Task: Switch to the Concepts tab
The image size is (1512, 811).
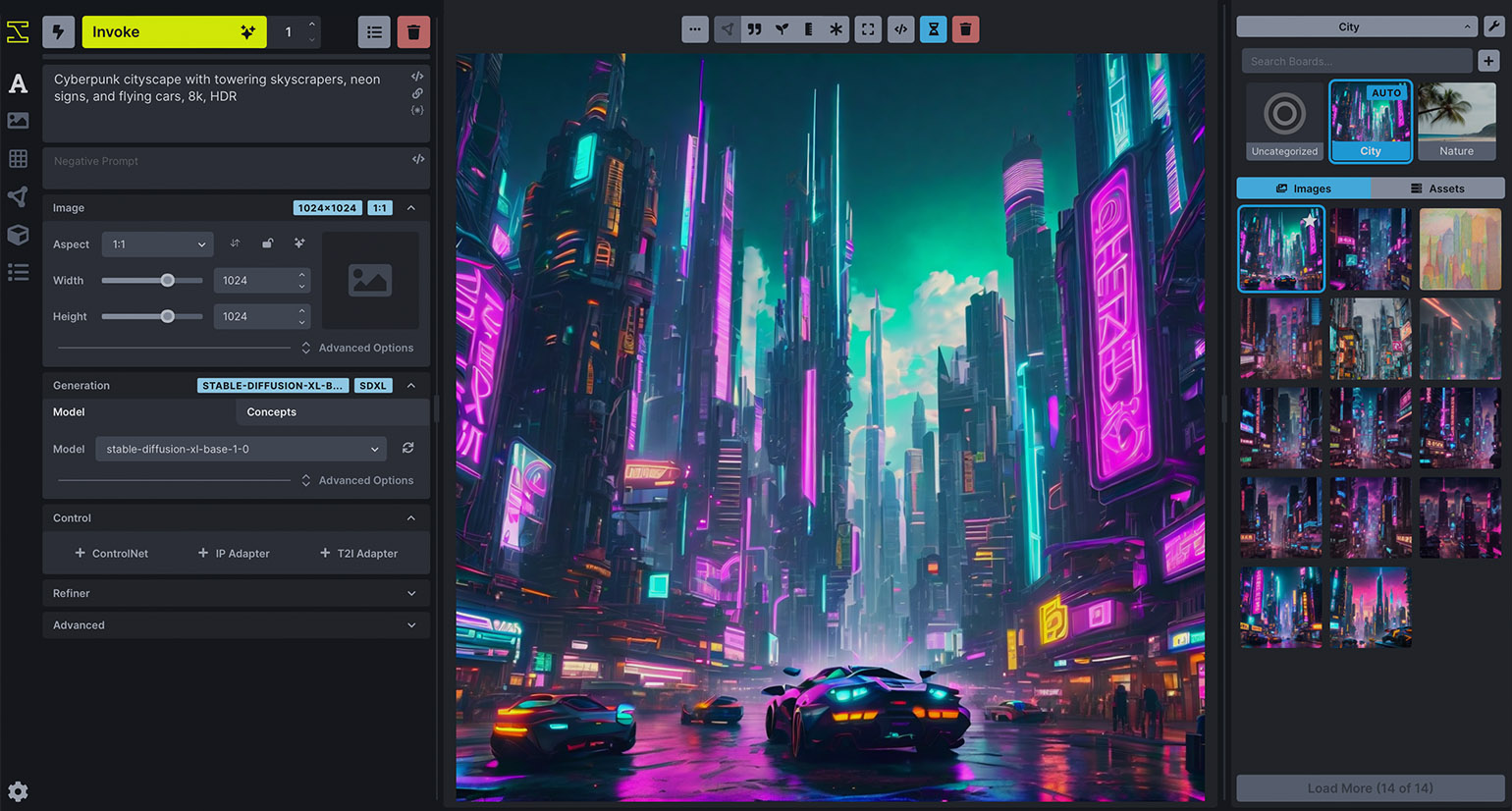Action: pos(272,412)
